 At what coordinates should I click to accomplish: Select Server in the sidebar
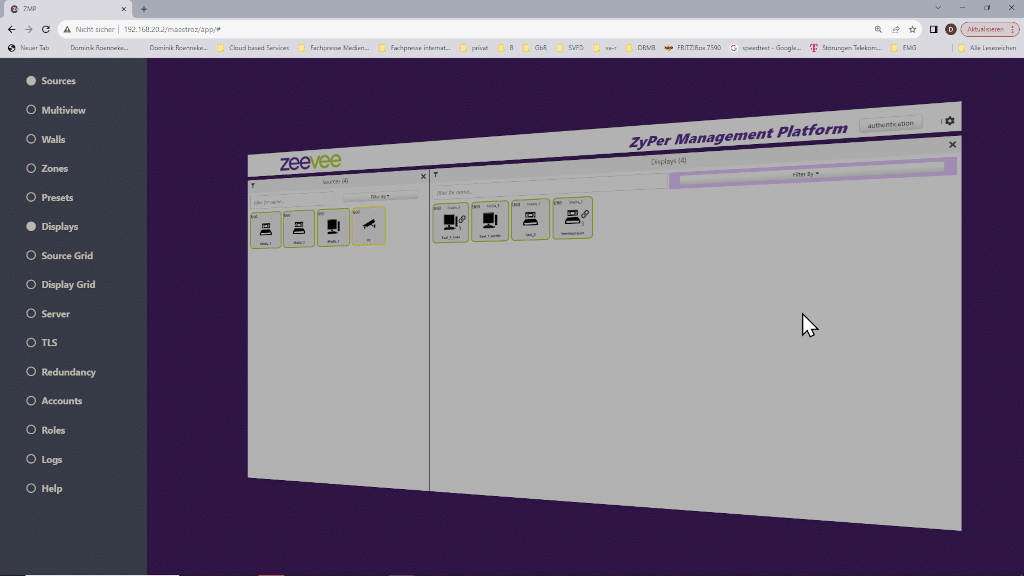47,313
